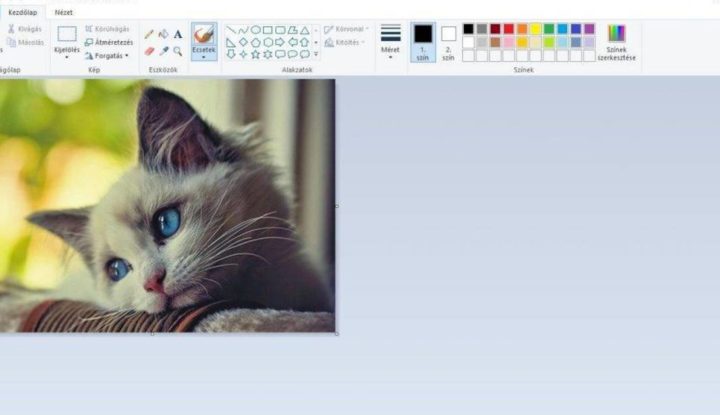Image resolution: width=720 pixels, height=415 pixels.
Task: Open the Forgatás rotate dropdown
Action: pyautogui.click(x=107, y=56)
